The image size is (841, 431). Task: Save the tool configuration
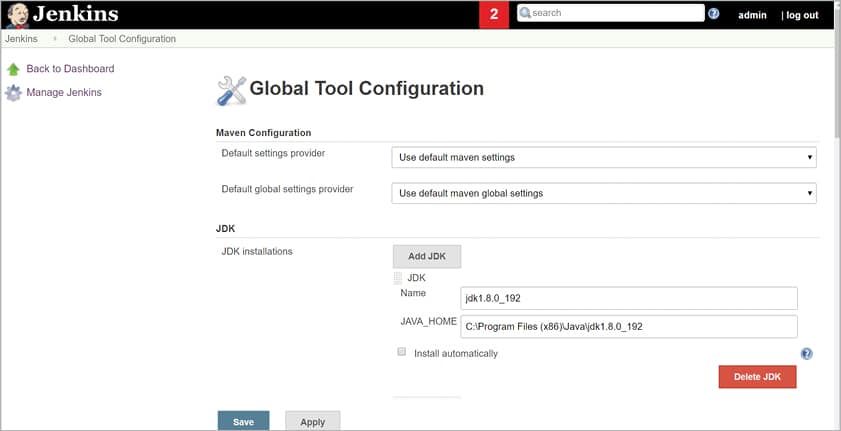click(243, 421)
